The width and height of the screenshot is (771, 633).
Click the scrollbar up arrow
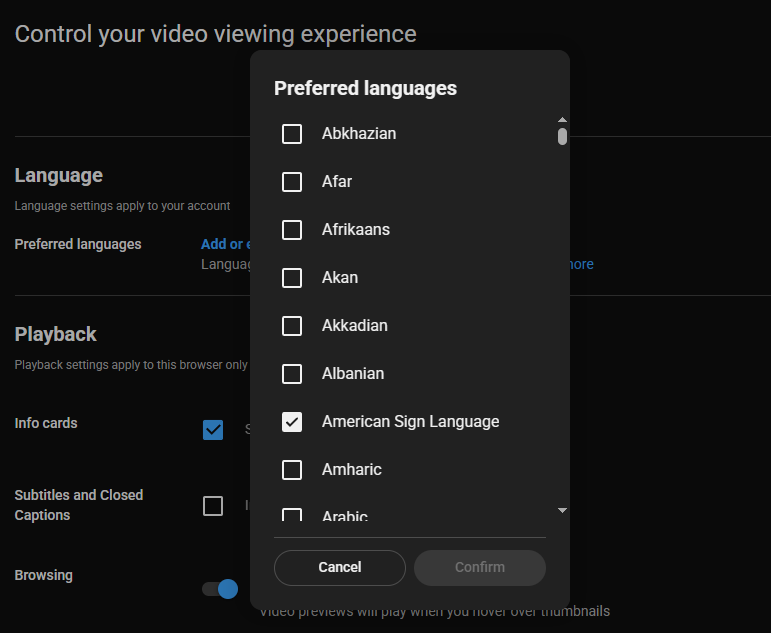(x=563, y=120)
